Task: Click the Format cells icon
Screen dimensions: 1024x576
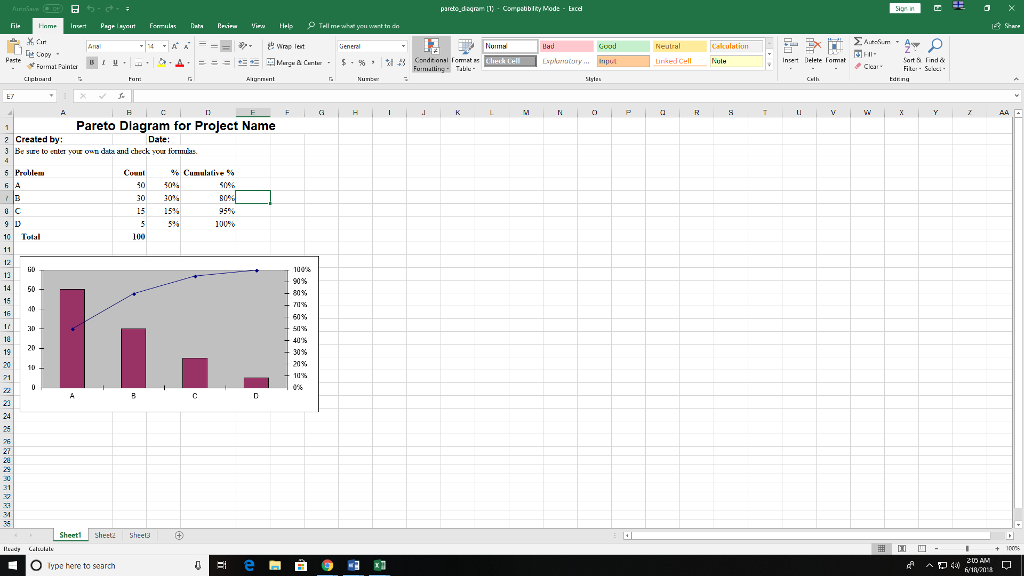Action: pyautogui.click(x=835, y=46)
